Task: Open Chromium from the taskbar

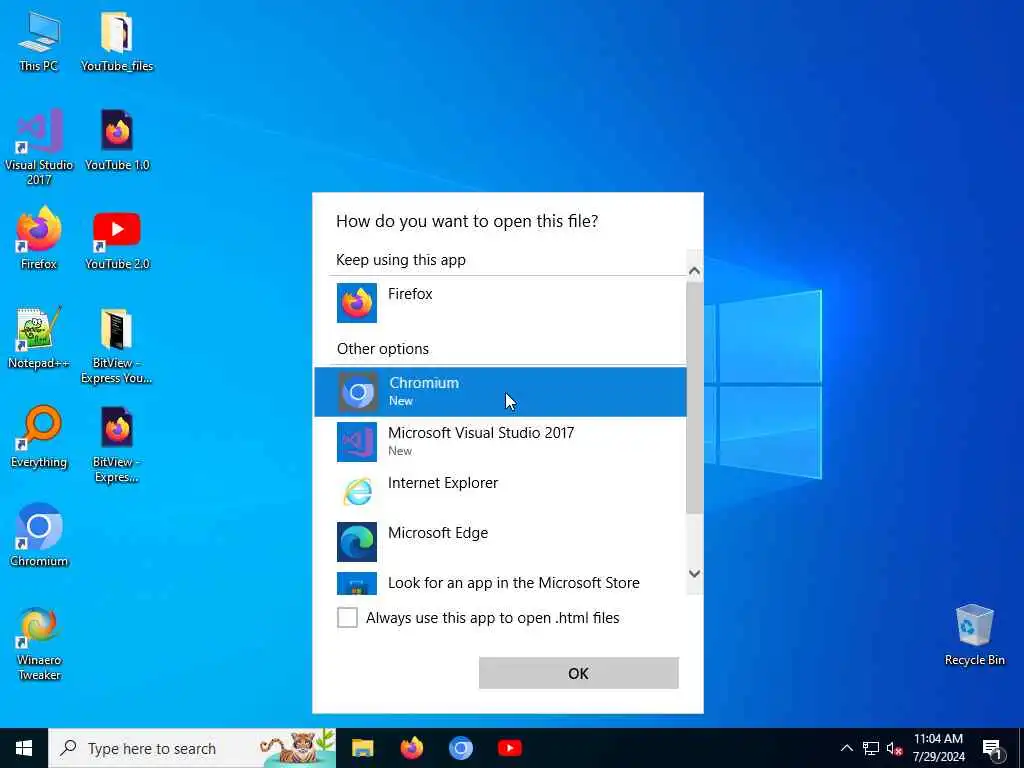Action: (x=460, y=748)
